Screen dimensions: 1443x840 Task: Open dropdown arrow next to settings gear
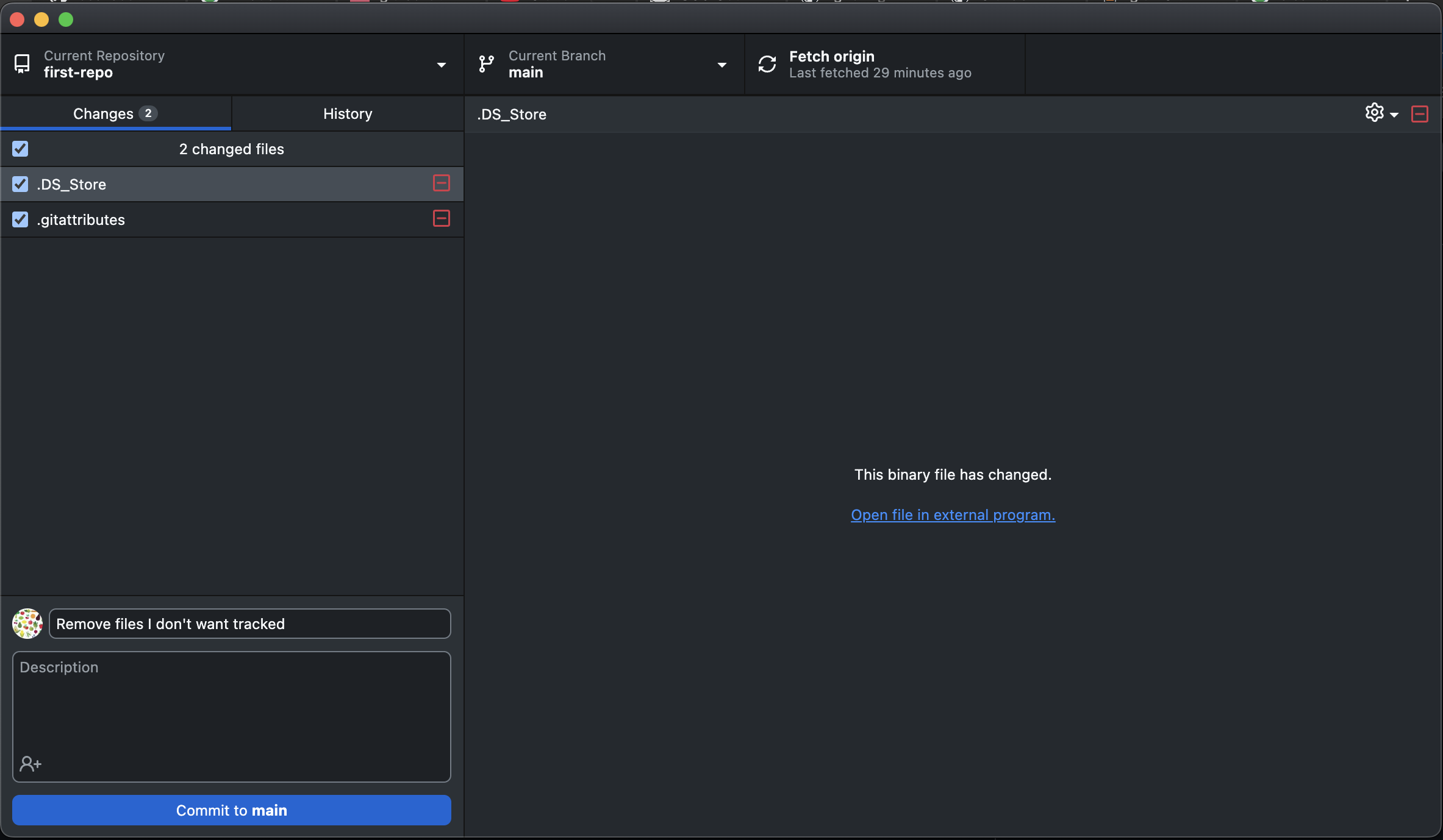(1394, 115)
